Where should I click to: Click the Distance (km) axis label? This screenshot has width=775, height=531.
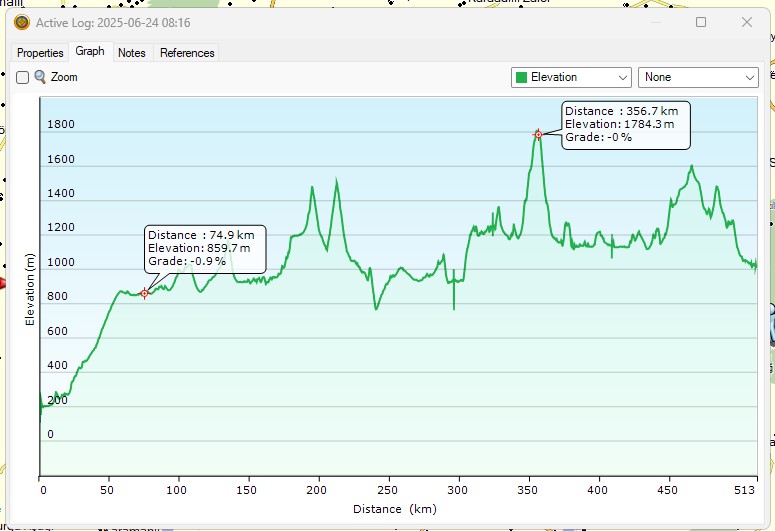pos(394,509)
